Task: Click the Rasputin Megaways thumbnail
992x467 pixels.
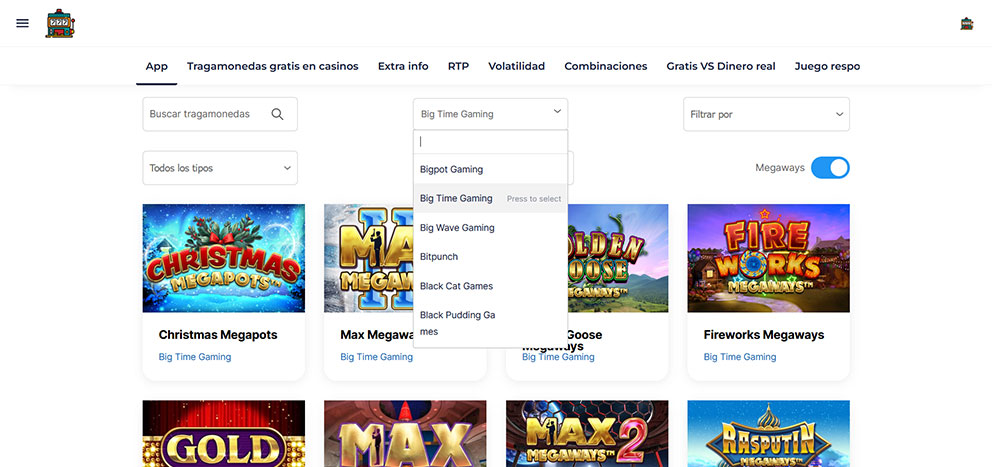Action: [768, 433]
